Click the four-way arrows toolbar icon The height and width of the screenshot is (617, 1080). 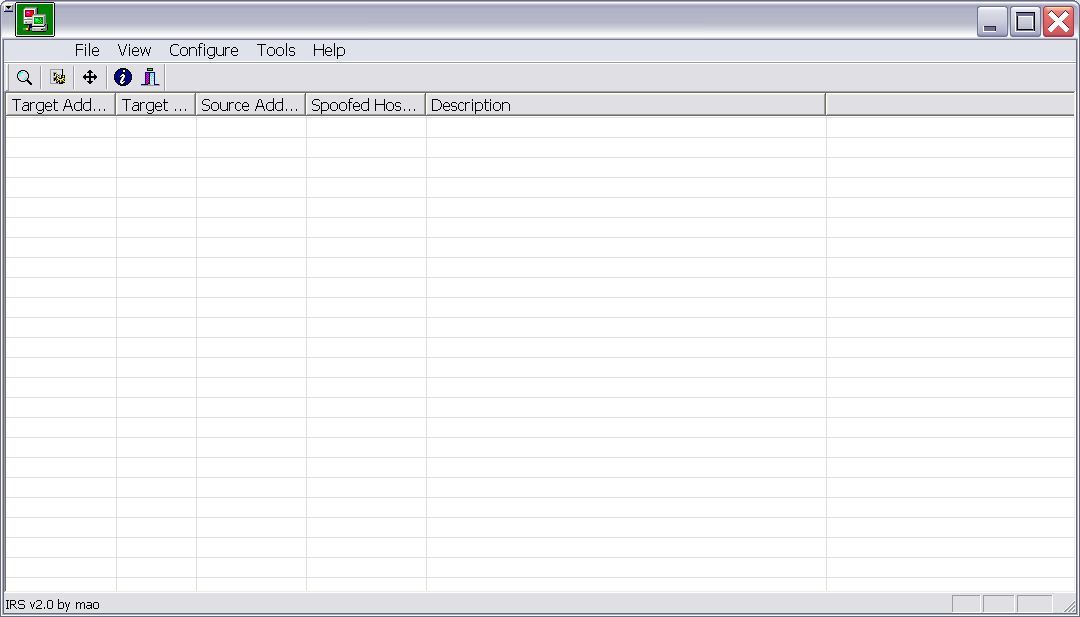[x=90, y=78]
